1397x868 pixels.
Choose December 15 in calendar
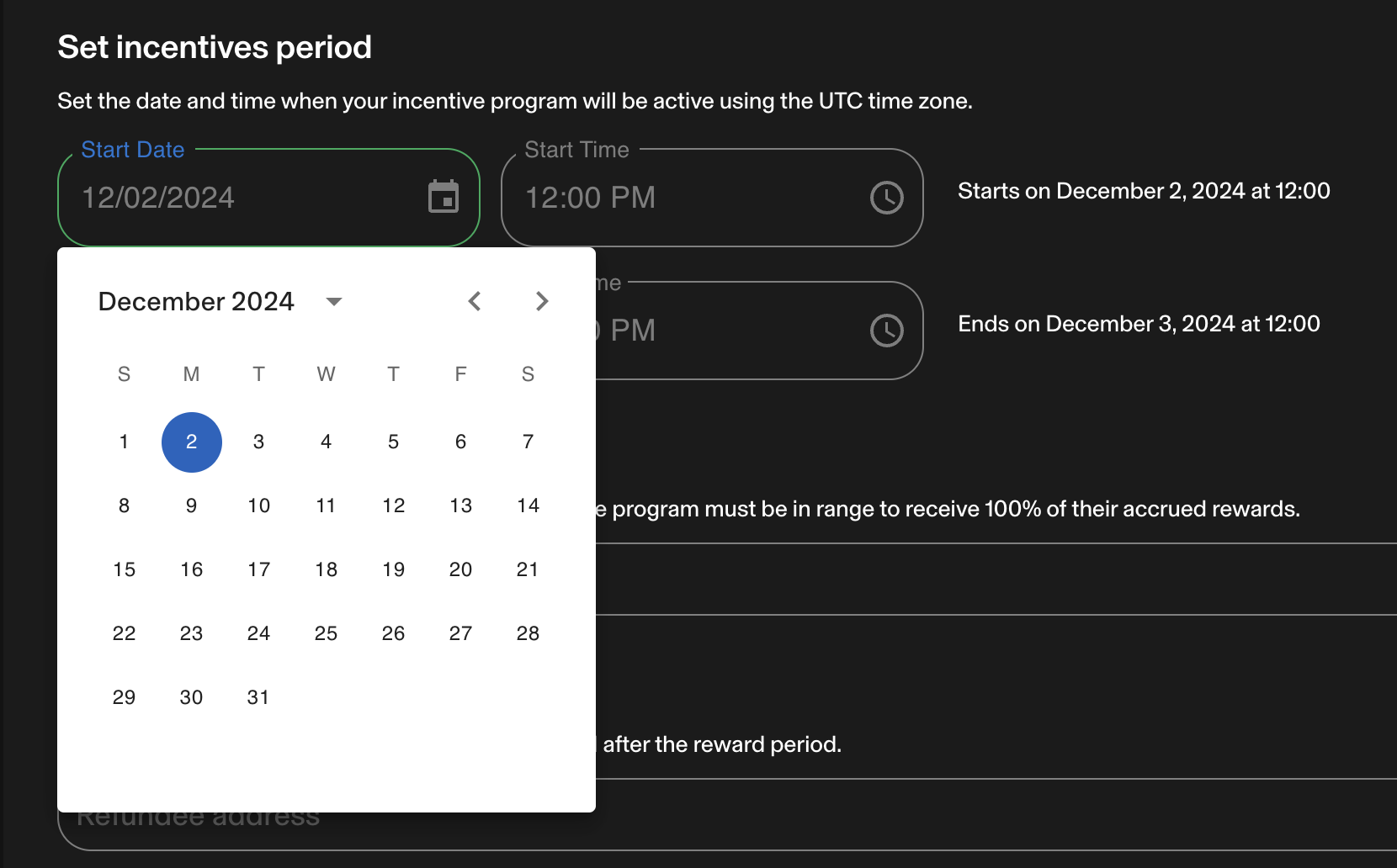[x=125, y=569]
